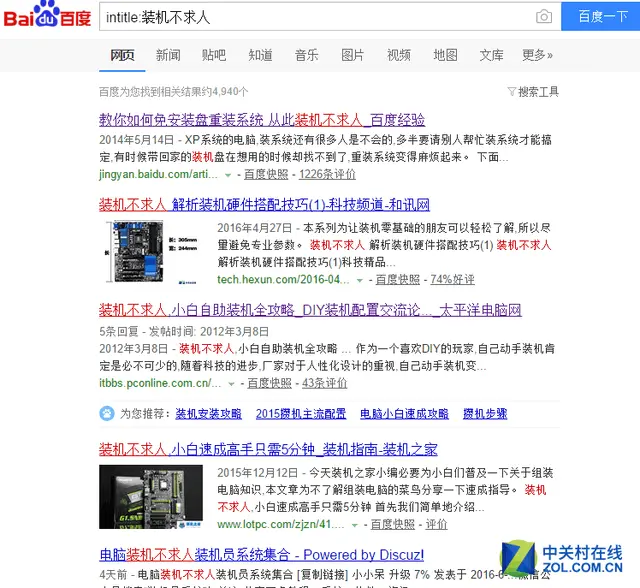The image size is (640, 588).
Task: Open result 电脑装机不求人装机员系统集合 Discuz
Action: click(262, 555)
